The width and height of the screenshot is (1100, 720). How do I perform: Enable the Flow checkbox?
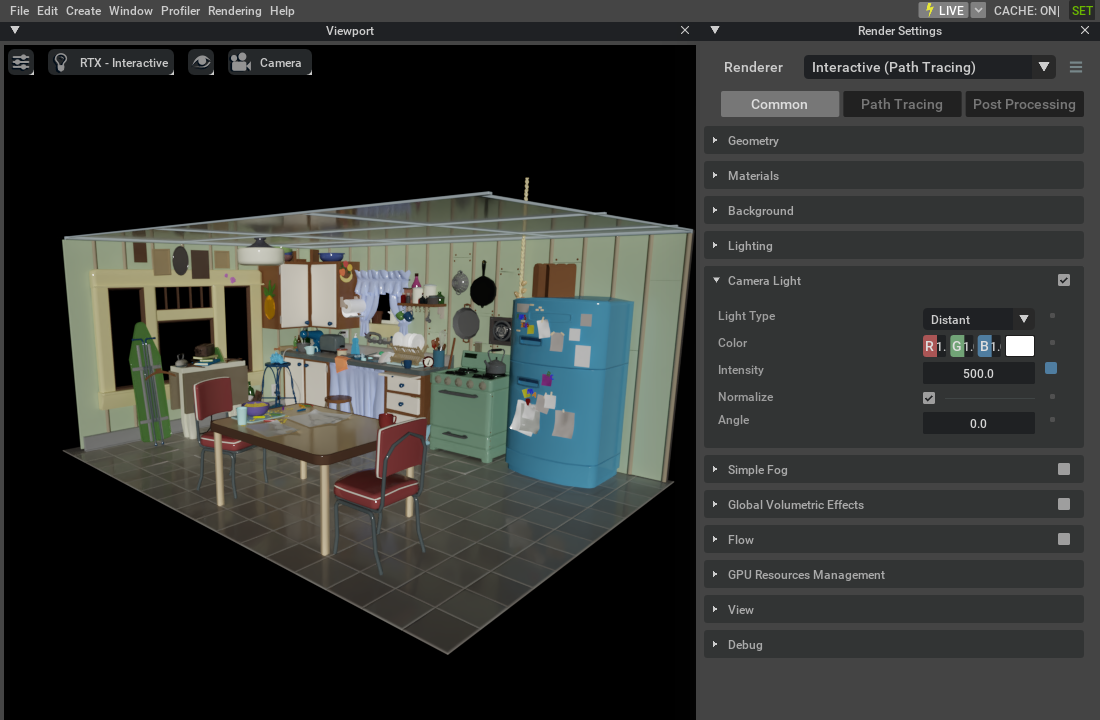1064,539
